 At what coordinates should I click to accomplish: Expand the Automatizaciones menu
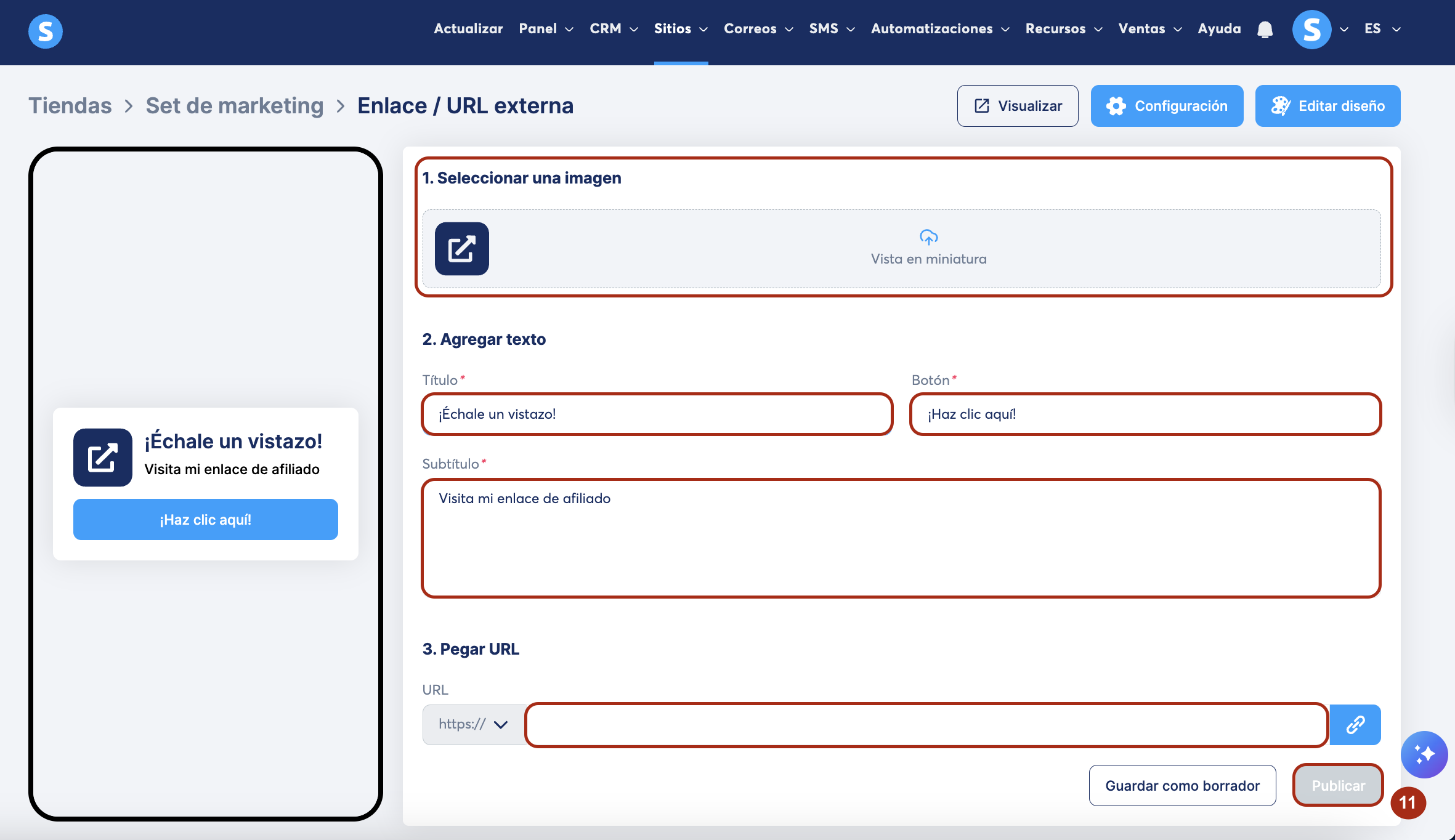click(x=939, y=29)
